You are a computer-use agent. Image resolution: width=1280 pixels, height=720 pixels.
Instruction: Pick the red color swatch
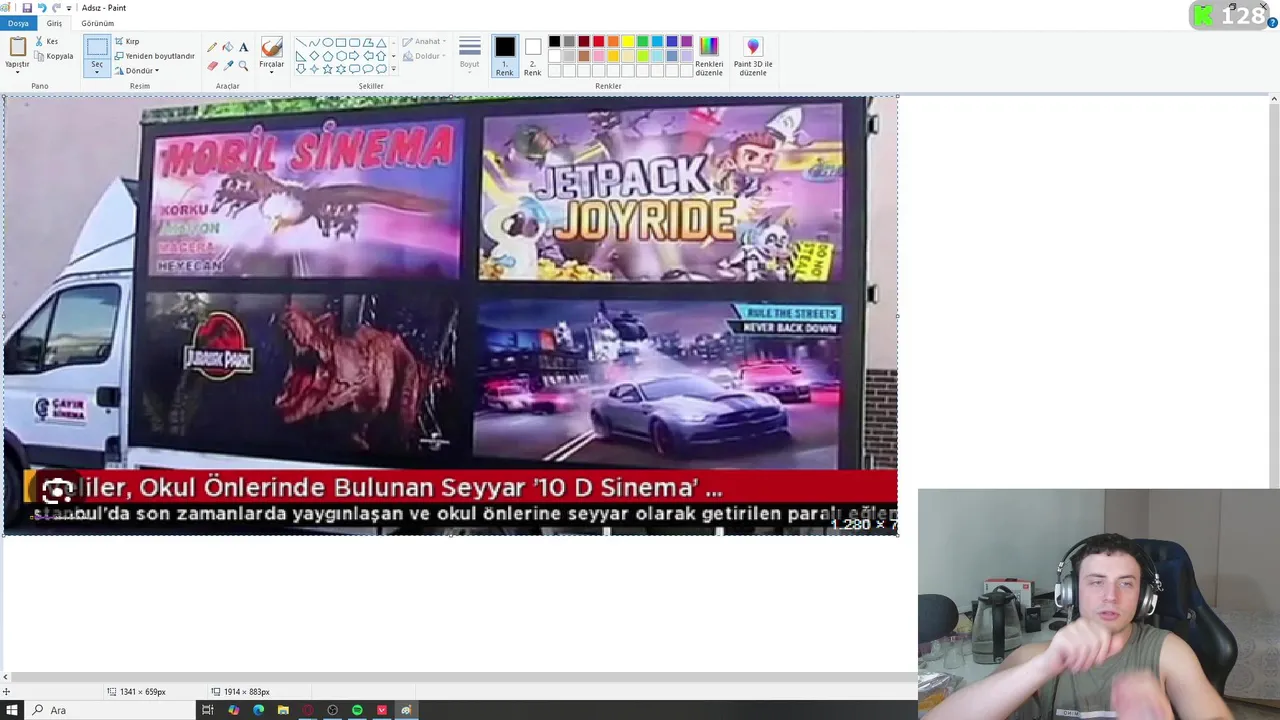coord(599,41)
